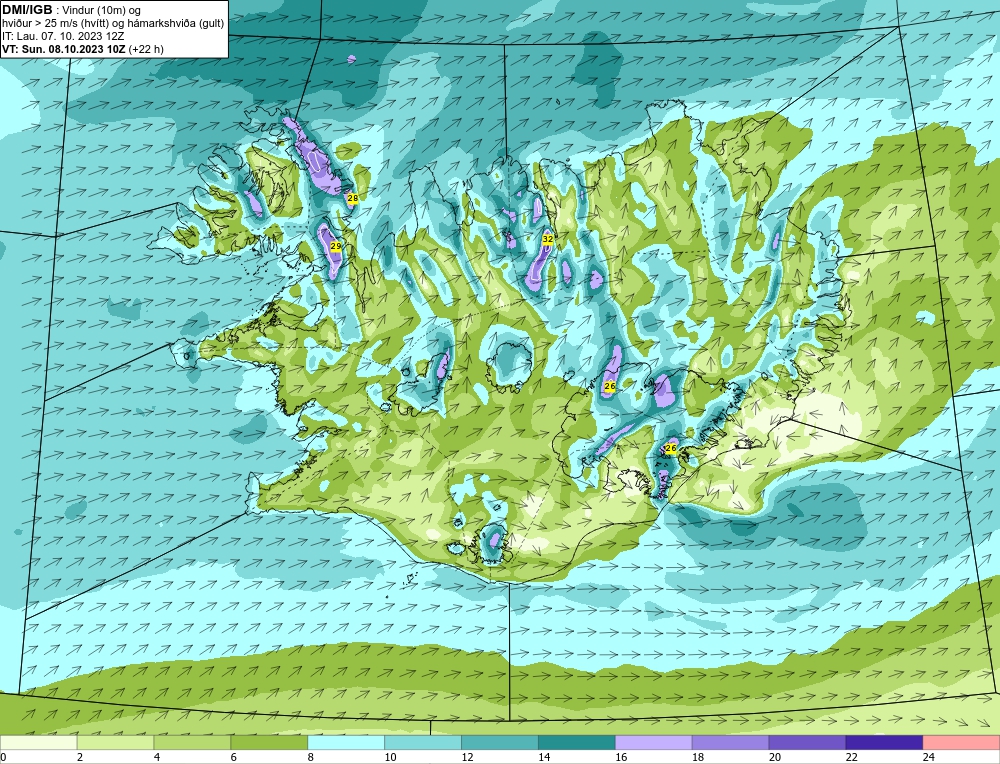Click the teal 12–14 m/s legend swatch
Viewport: 1000px width, 764px height.
(500, 742)
